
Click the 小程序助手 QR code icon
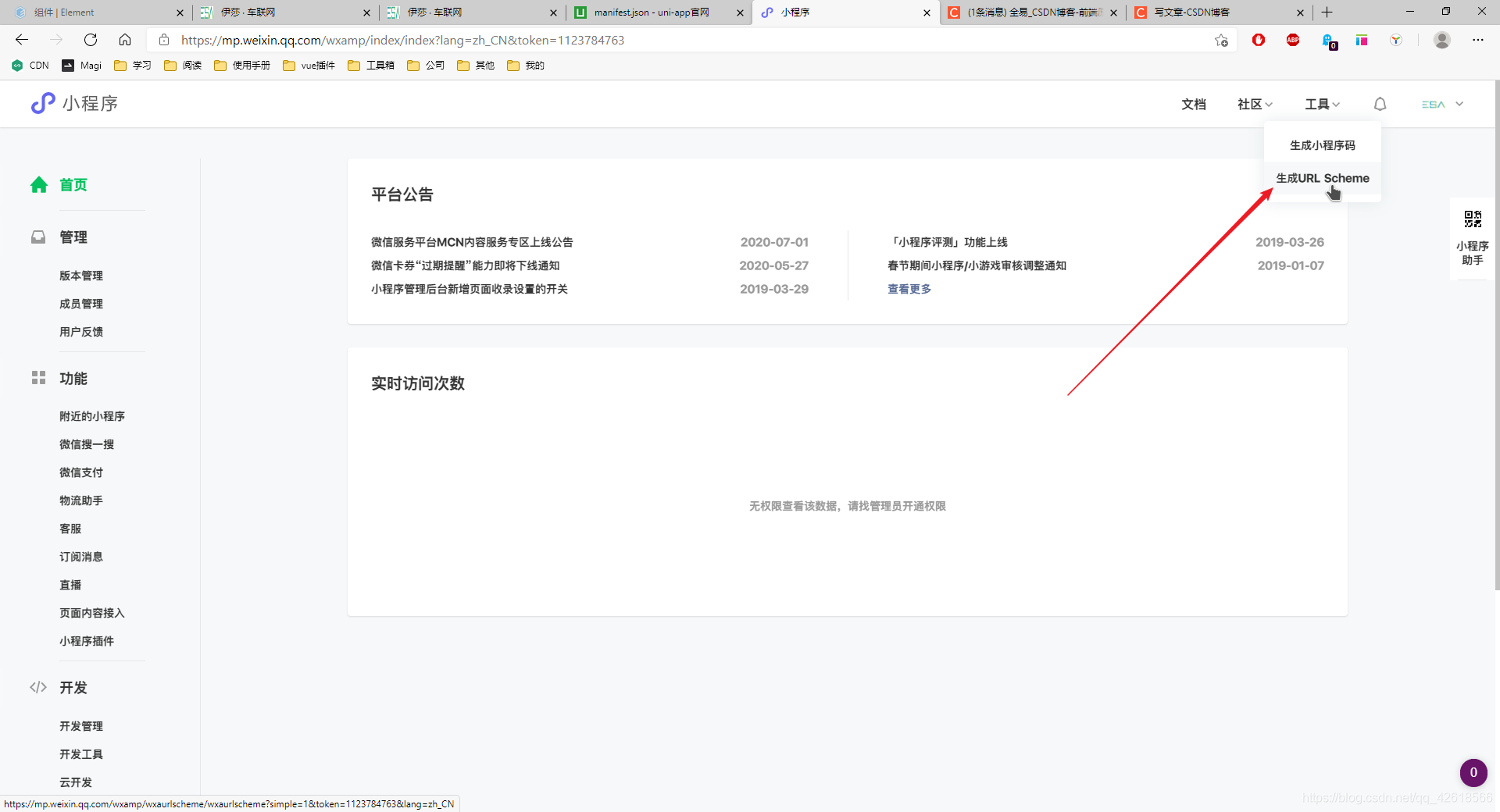click(x=1472, y=219)
